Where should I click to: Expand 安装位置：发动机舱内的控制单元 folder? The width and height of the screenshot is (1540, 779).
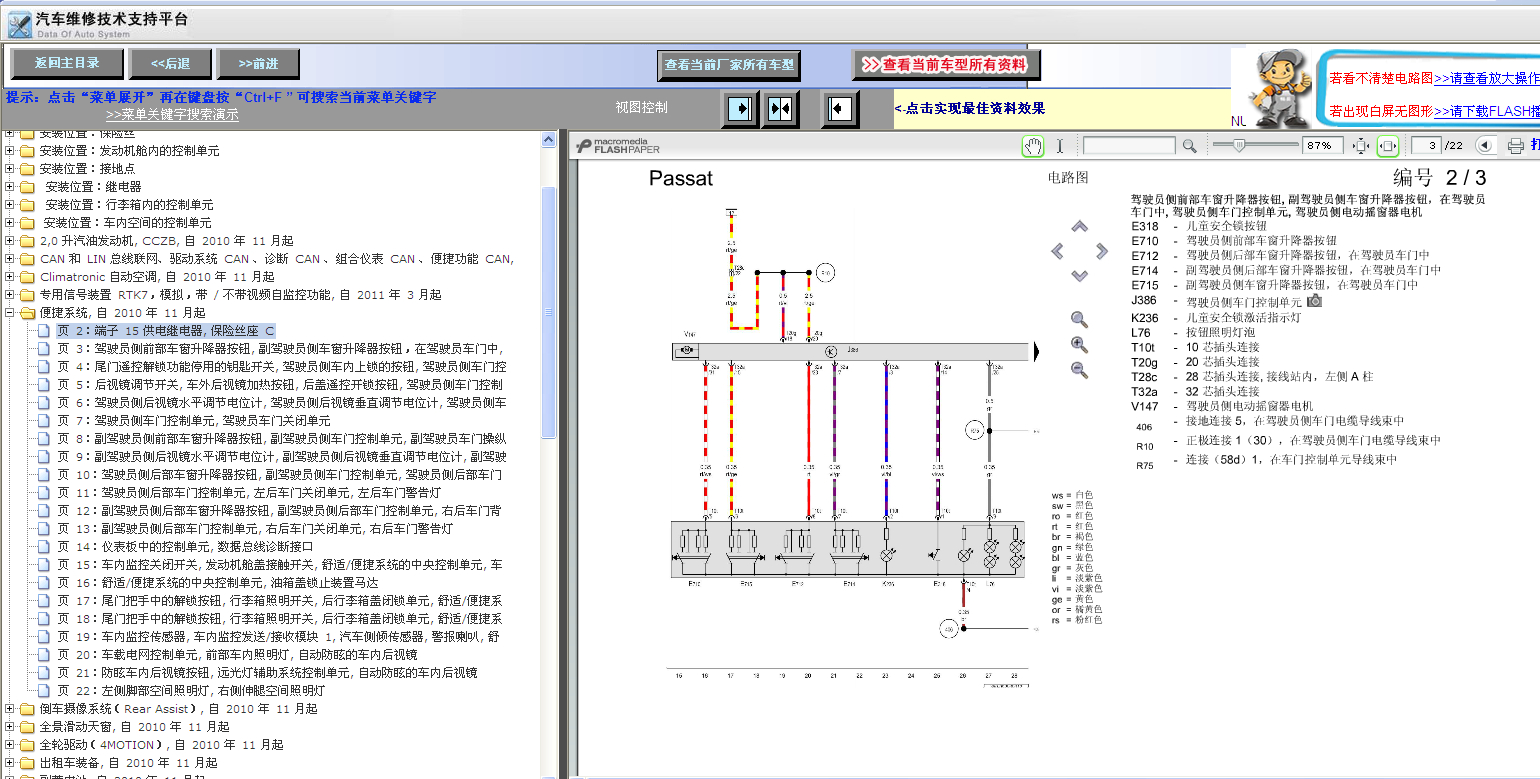[x=10, y=150]
